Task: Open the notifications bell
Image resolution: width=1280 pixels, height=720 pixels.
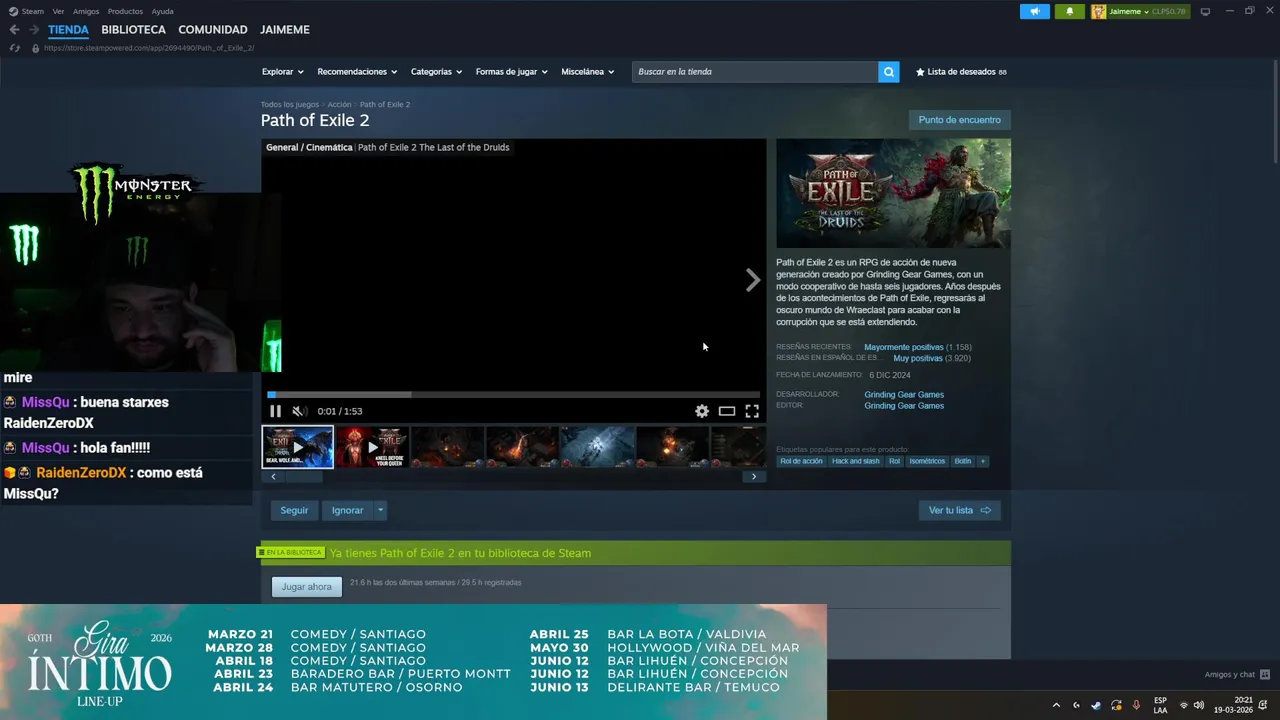Action: point(1069,11)
